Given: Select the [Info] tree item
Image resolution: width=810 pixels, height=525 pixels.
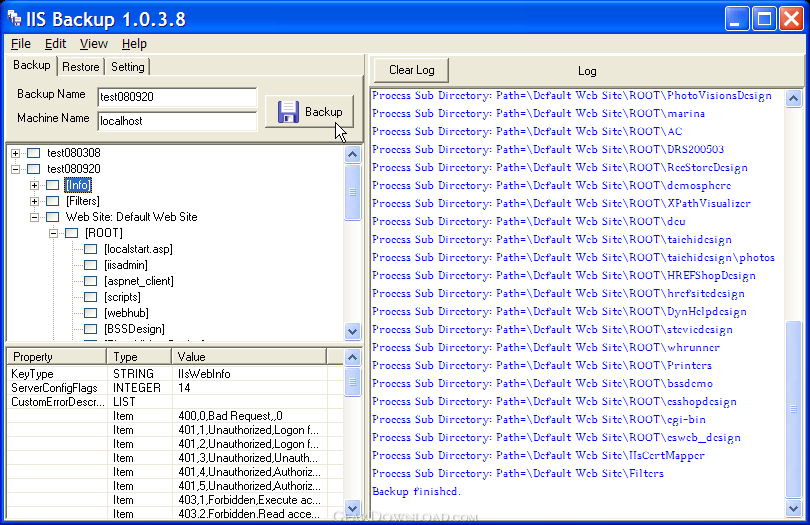Looking at the screenshot, I should (78, 185).
